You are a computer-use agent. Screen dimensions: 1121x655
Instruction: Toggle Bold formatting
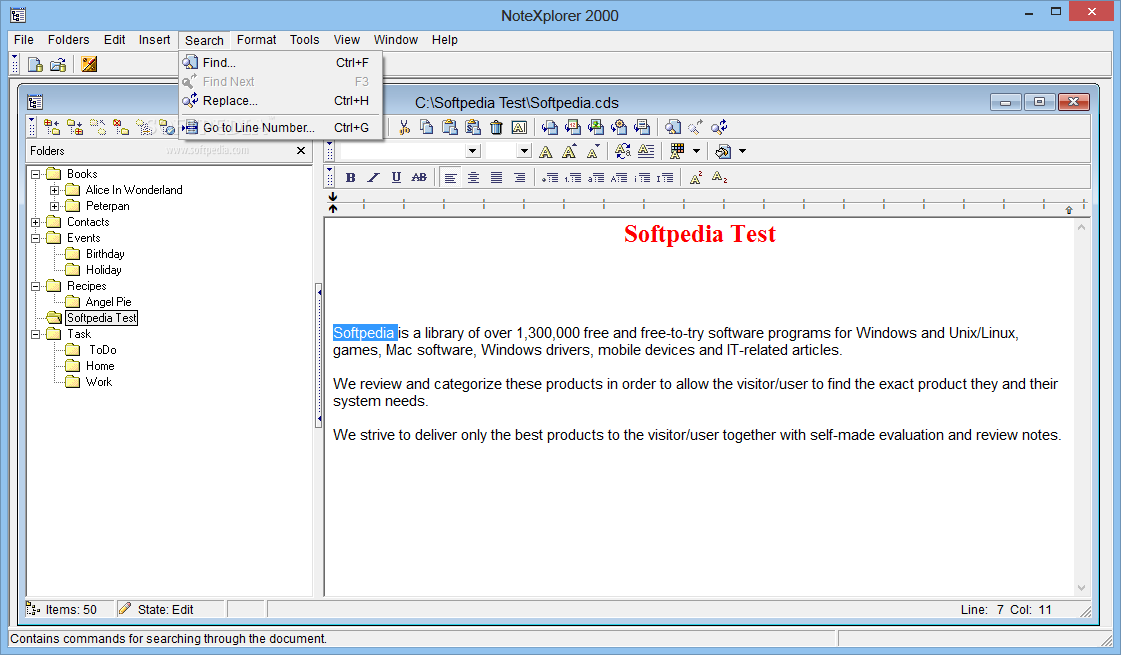pos(350,177)
